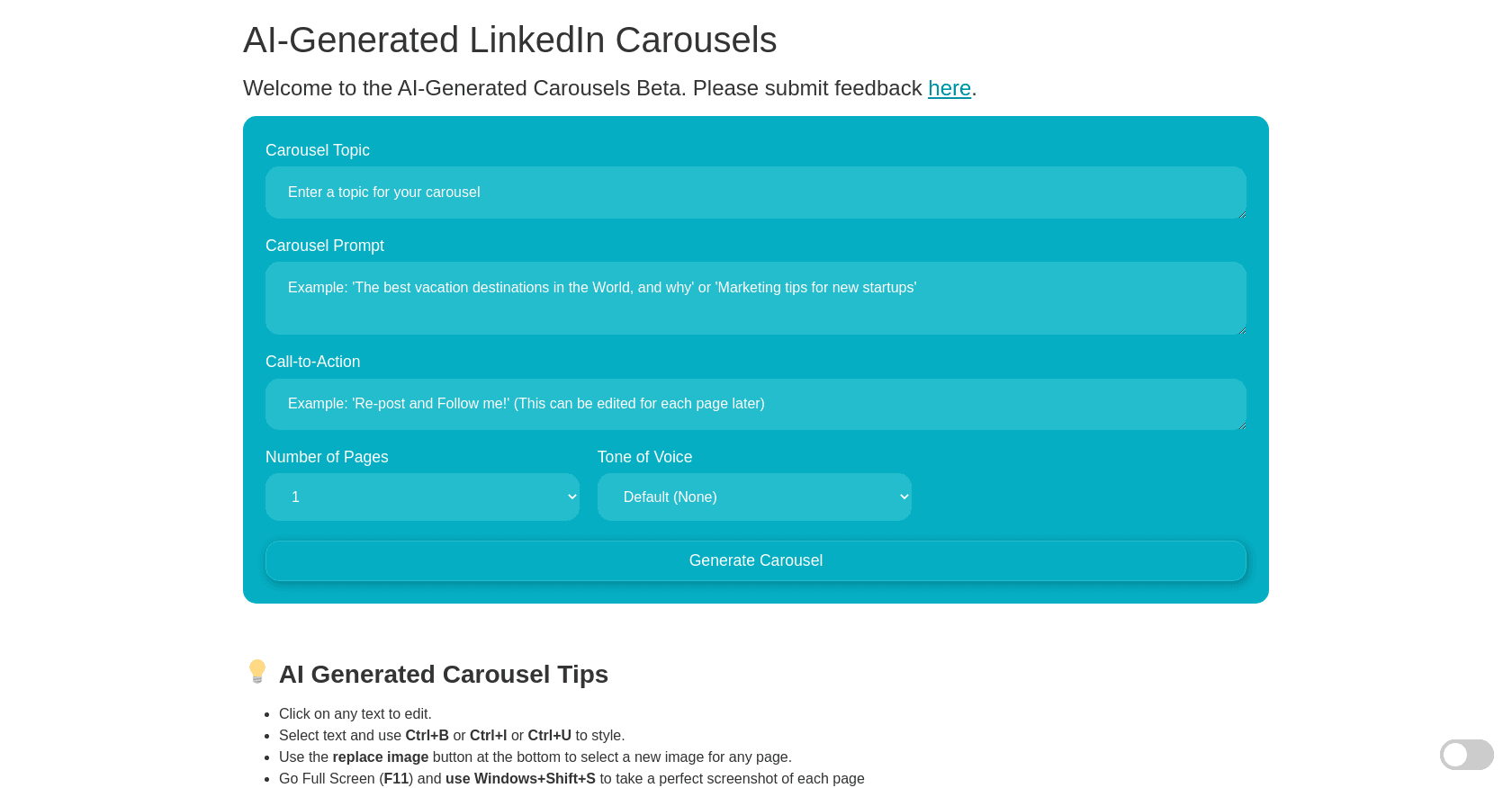
Task: Click the AI-Generated LinkedIn Carousels page title
Action: (x=509, y=40)
